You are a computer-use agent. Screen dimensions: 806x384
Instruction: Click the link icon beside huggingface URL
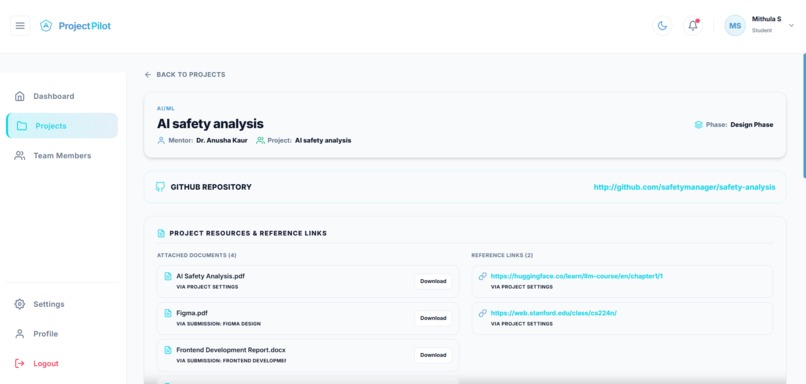482,276
